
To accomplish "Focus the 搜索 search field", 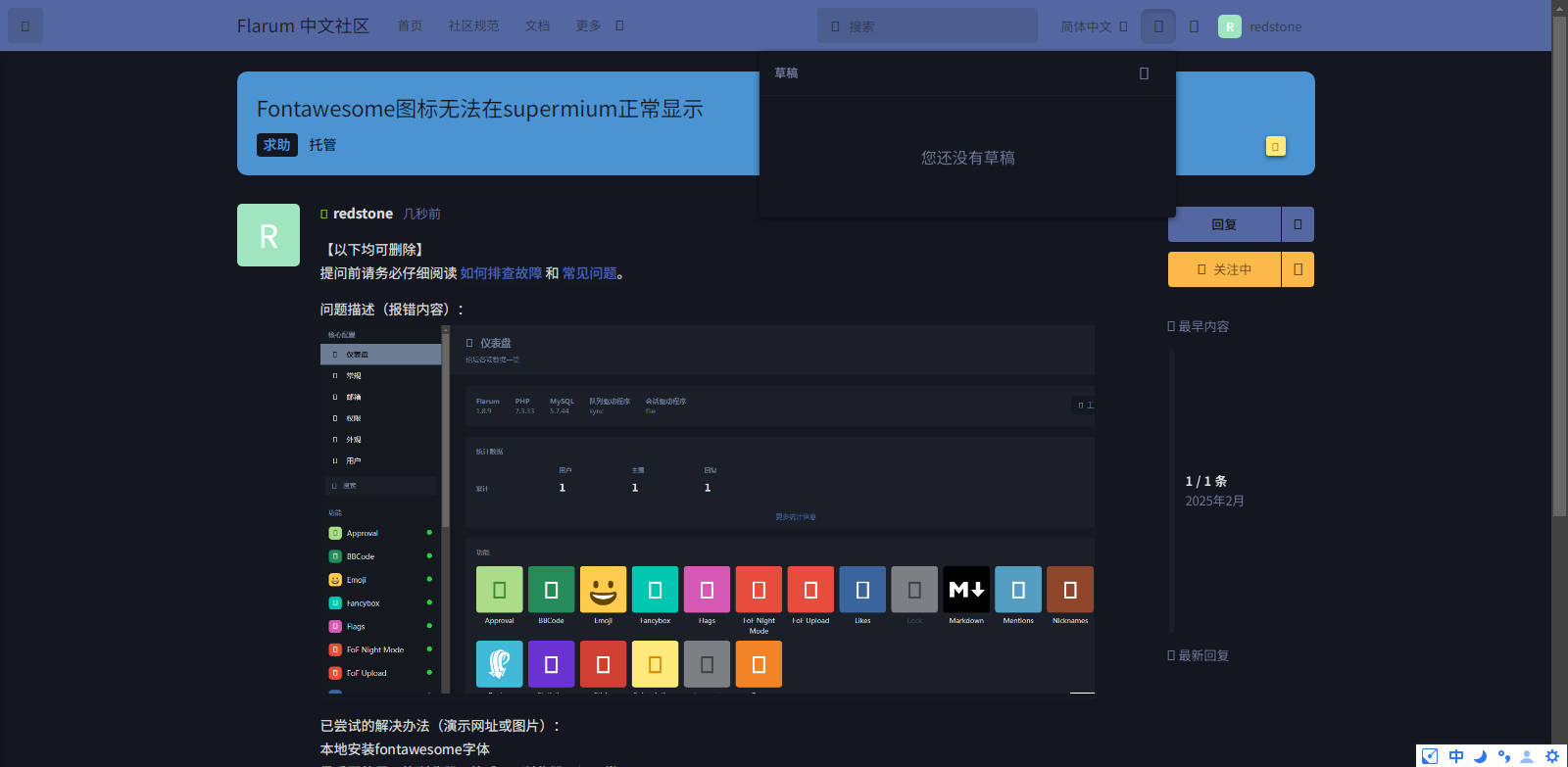I will (x=927, y=26).
